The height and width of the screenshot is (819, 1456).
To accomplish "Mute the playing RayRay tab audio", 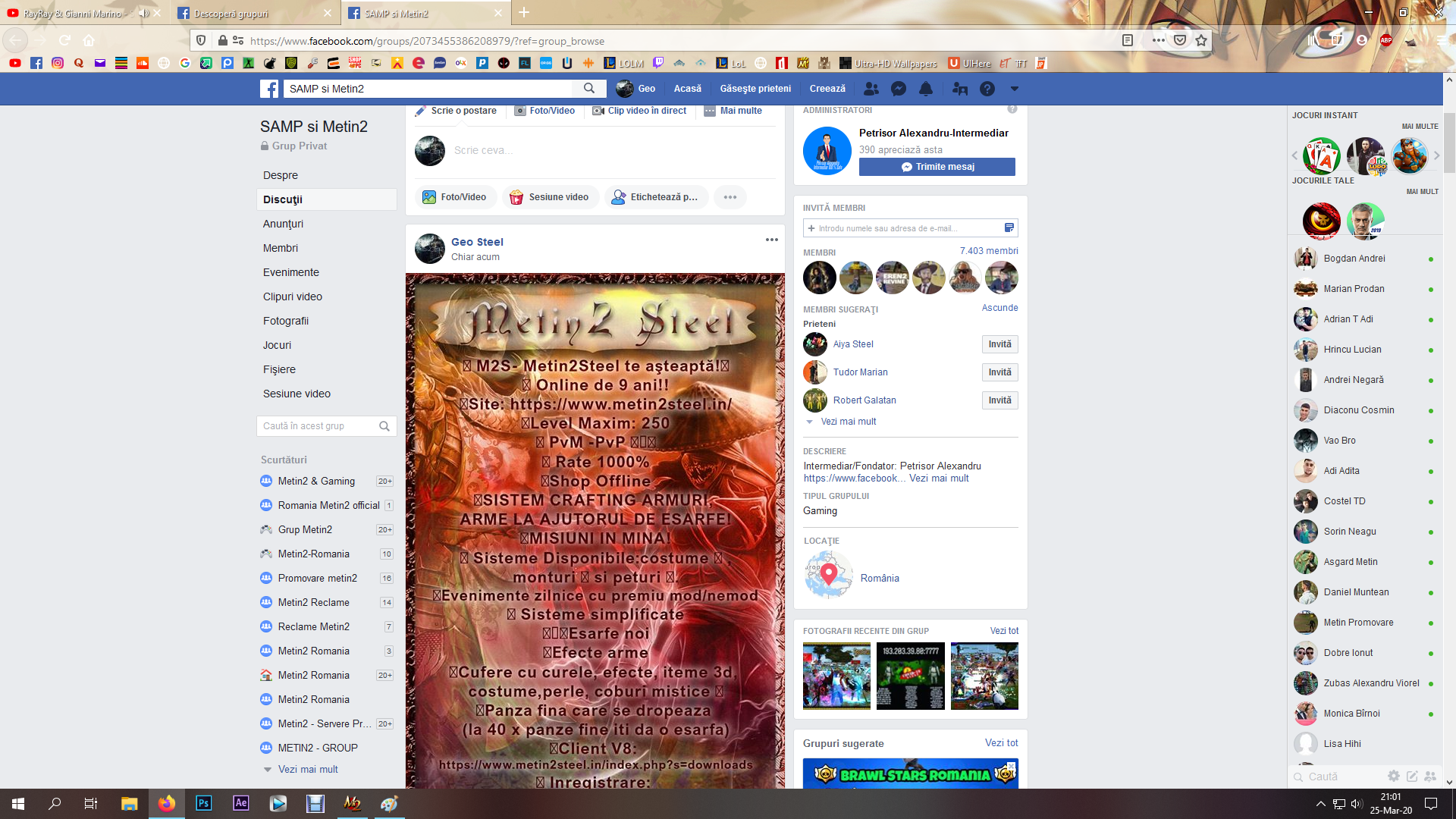I will tap(143, 13).
